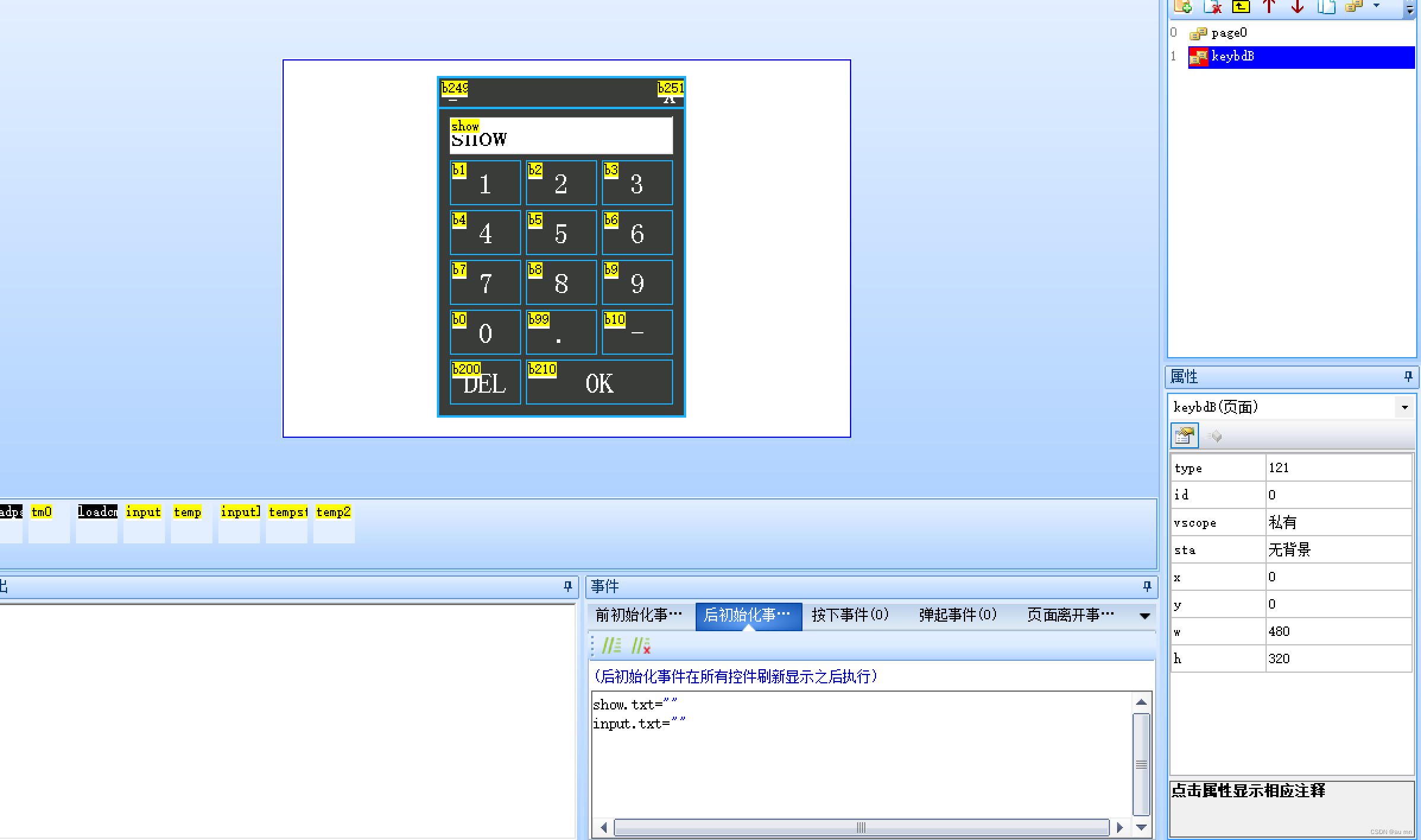
Task: Click the code editor scroll up arrow
Action: (1141, 702)
